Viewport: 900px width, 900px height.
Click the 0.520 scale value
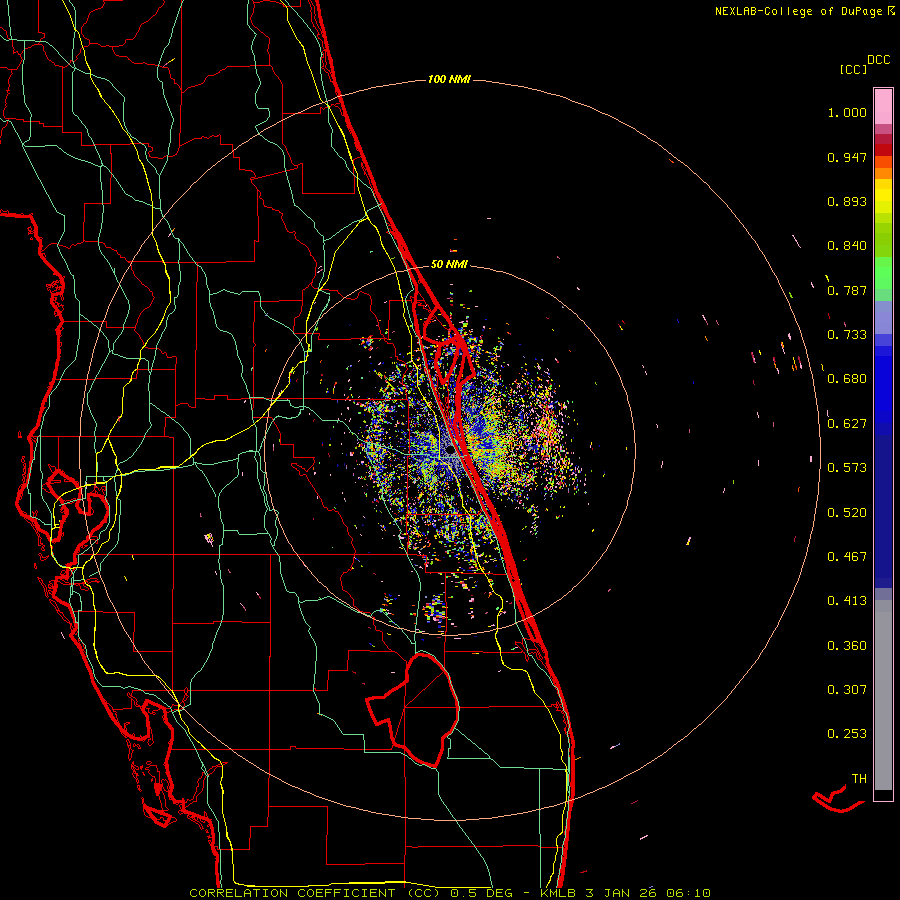click(847, 513)
